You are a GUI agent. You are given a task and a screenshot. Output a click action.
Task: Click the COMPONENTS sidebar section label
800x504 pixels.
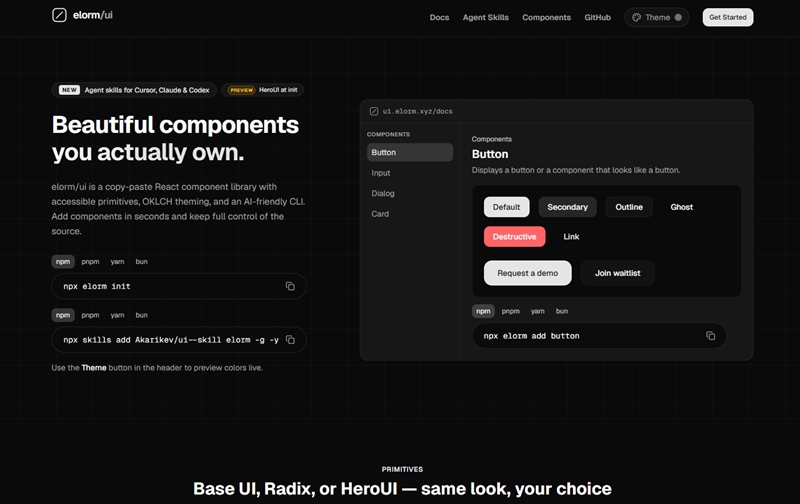(388, 134)
